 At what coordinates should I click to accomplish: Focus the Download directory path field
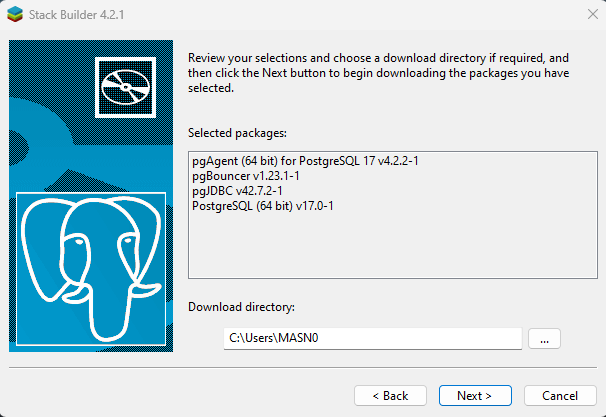click(x=373, y=339)
